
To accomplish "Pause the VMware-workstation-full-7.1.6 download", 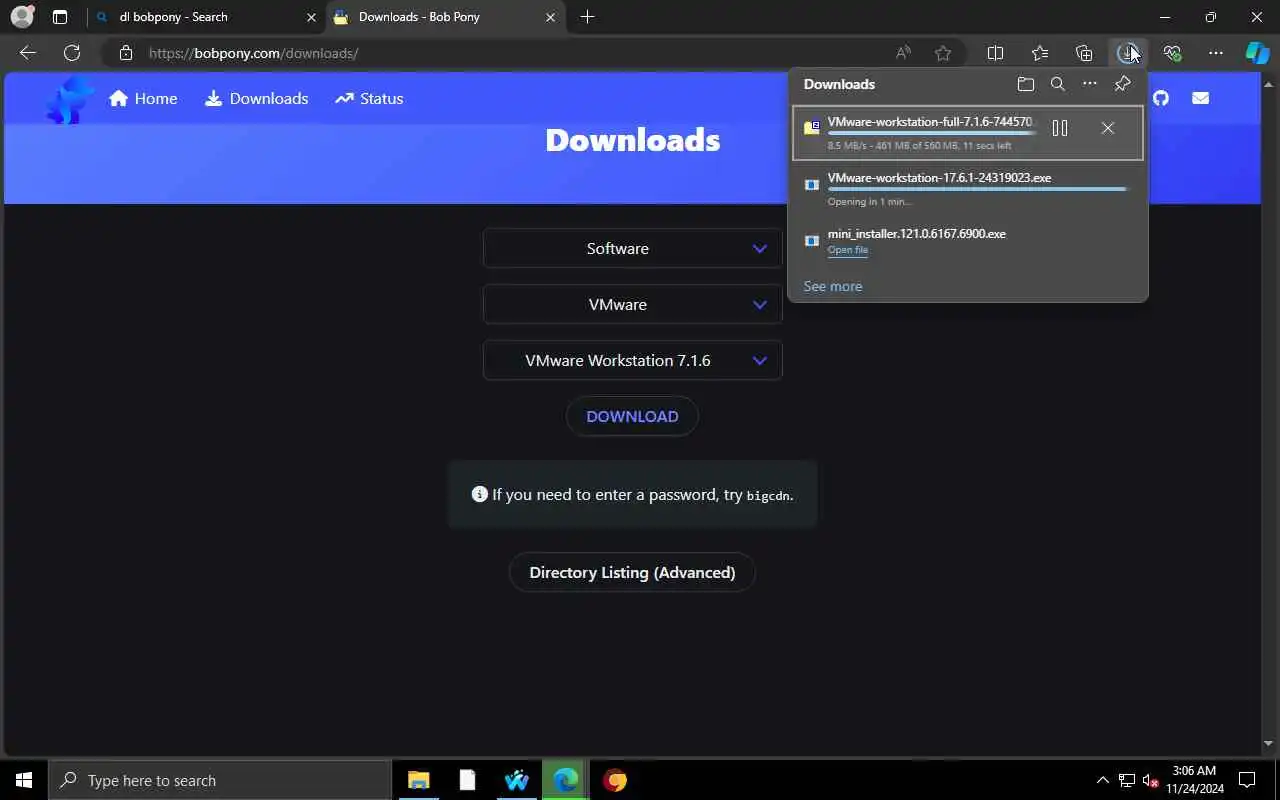I will [1060, 128].
